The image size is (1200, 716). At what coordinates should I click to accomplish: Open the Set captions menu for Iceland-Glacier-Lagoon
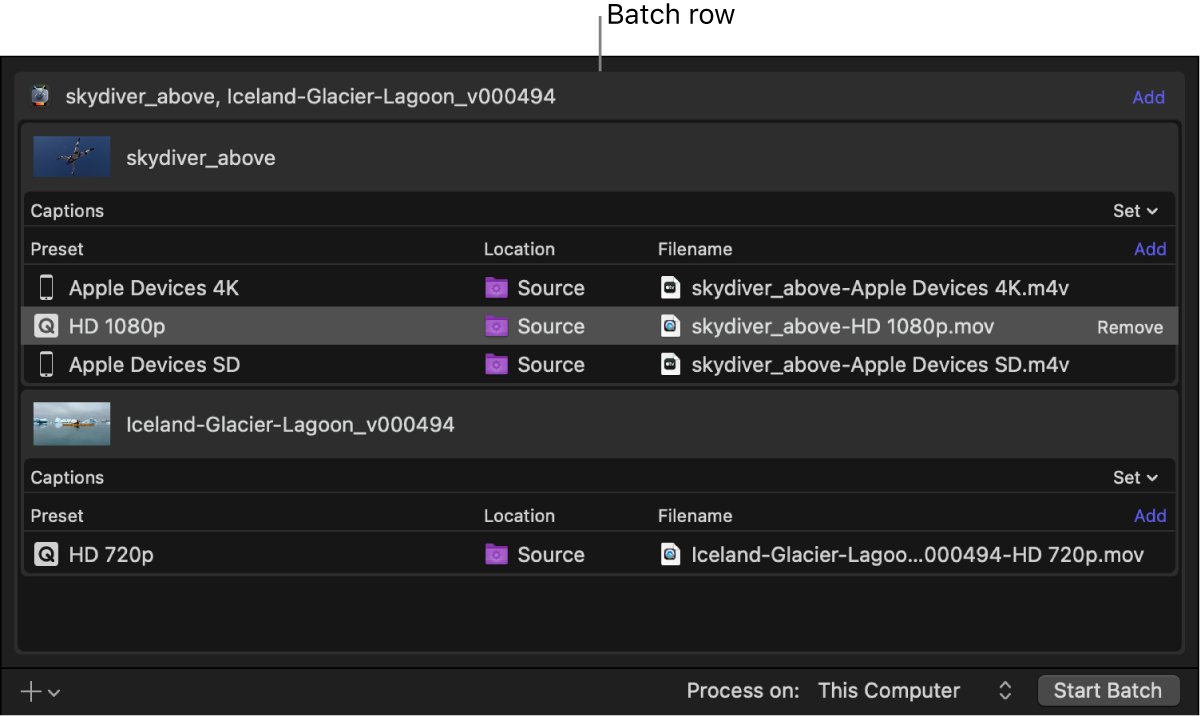coord(1135,478)
